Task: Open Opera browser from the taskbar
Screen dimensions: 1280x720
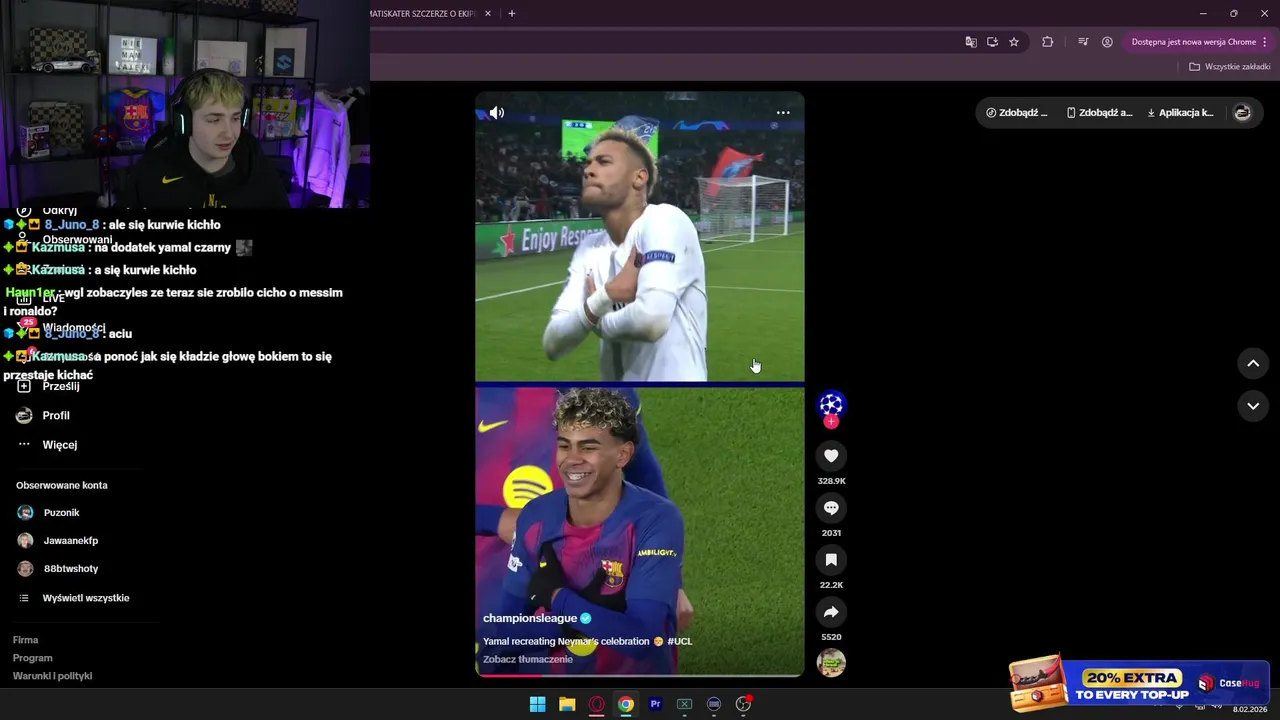Action: click(x=597, y=704)
